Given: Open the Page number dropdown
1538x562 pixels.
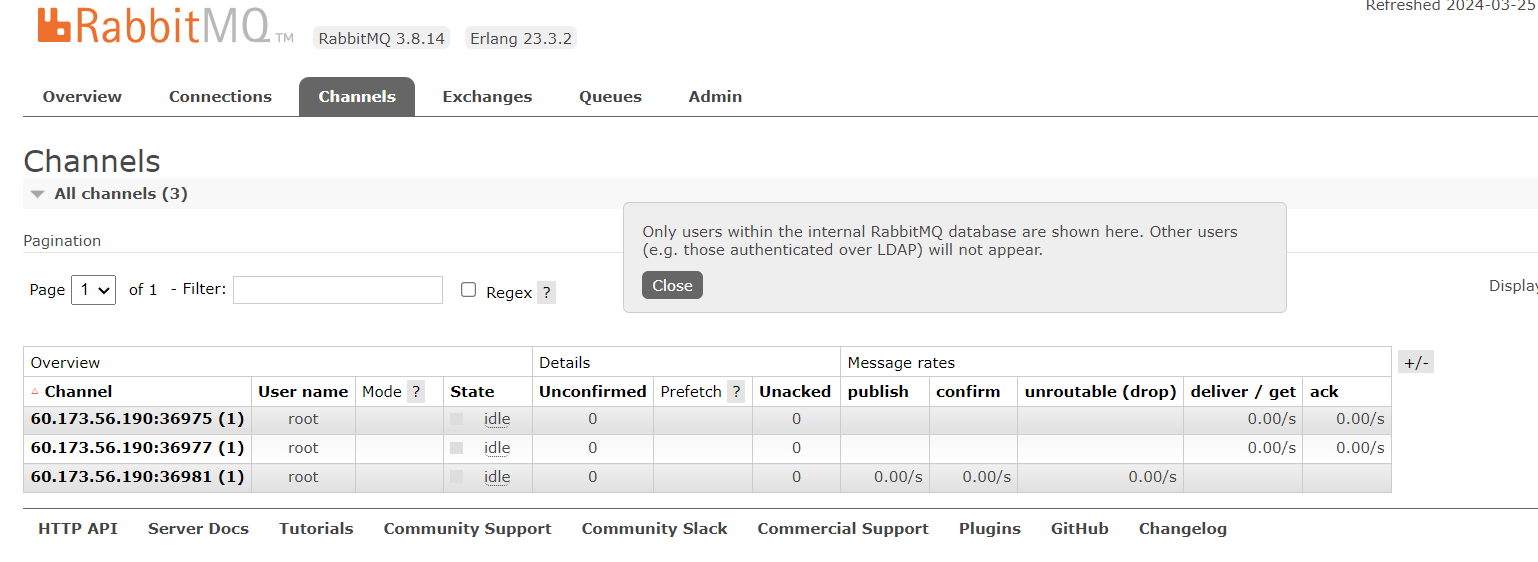Looking at the screenshot, I should [x=93, y=290].
